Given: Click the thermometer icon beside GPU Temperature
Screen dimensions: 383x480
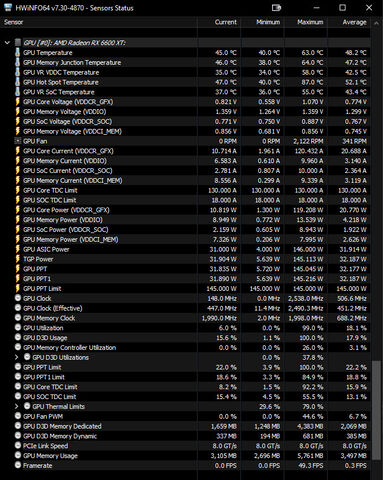Looking at the screenshot, I should click(x=18, y=53).
